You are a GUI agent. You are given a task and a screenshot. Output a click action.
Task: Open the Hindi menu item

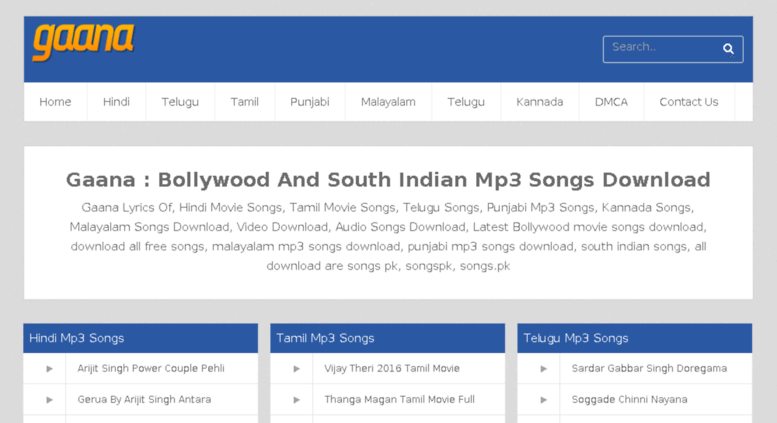point(116,102)
